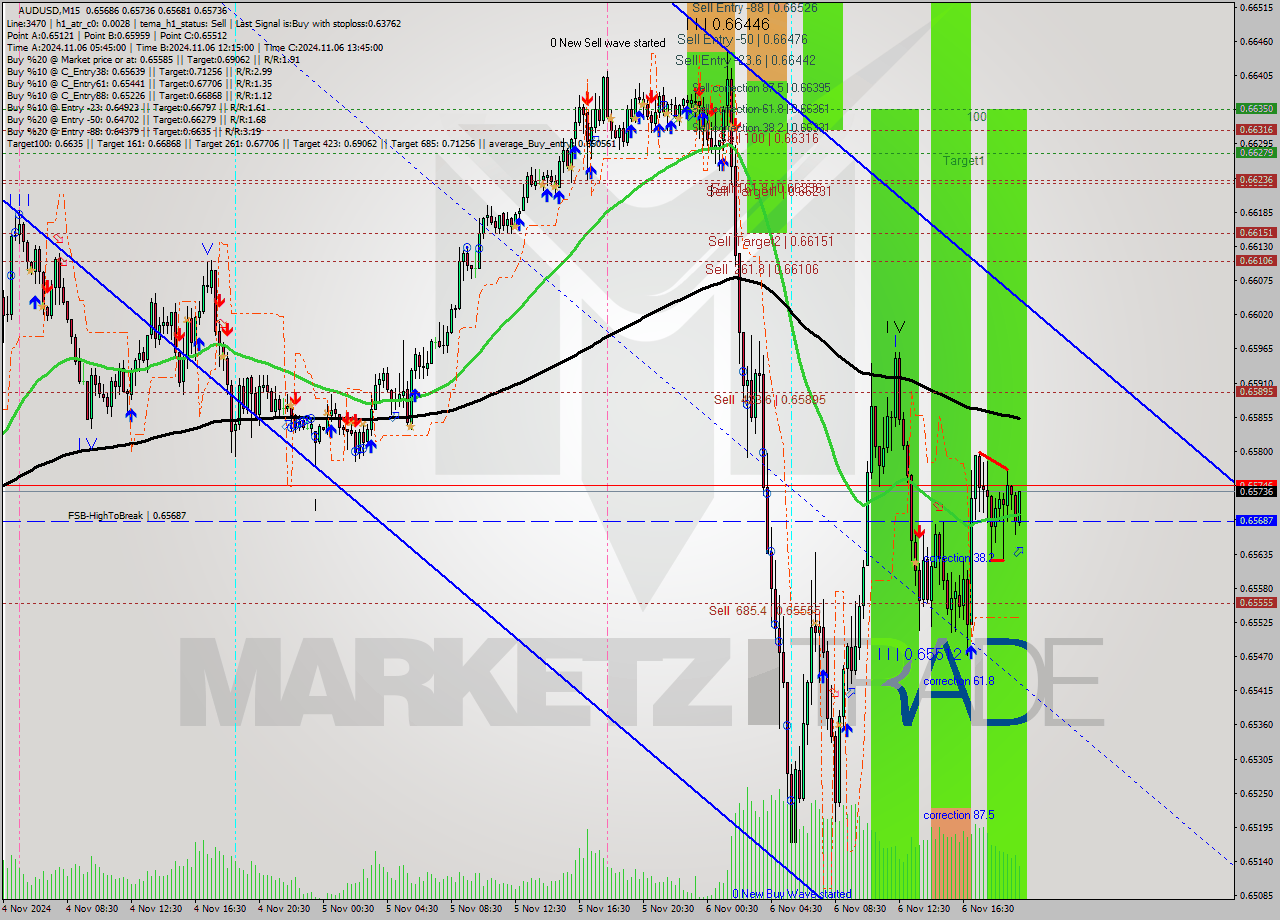The image size is (1280, 920).
Task: Click the 'Sell Target2 | 0.66151' label
Action: pyautogui.click(x=770, y=241)
